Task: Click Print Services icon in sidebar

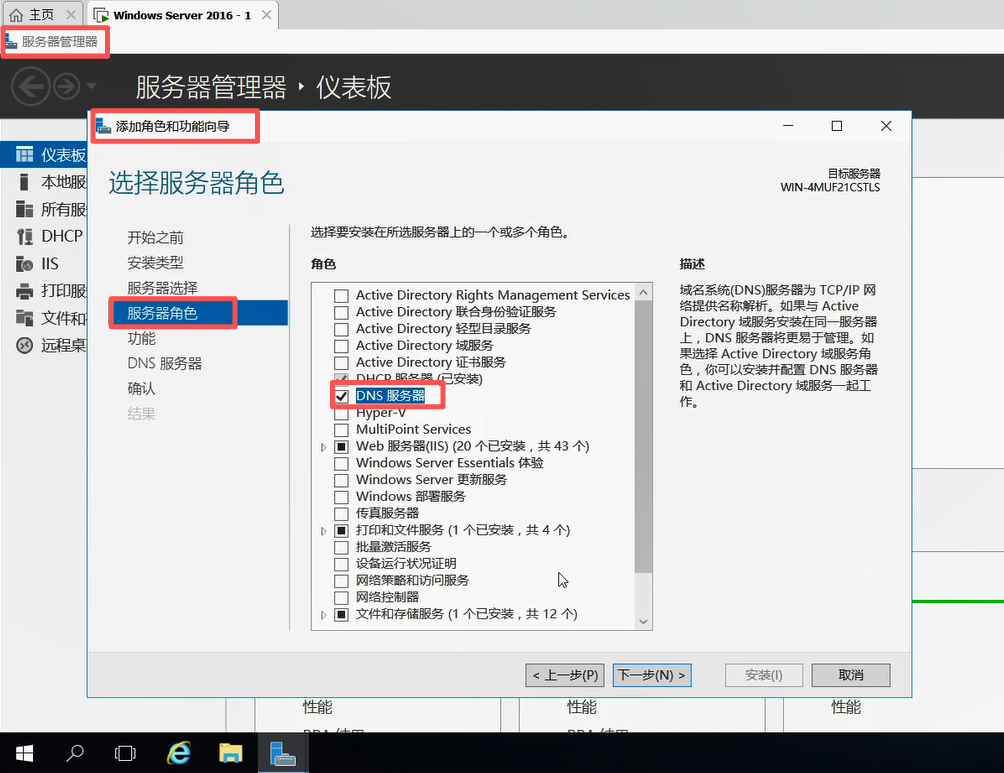Action: tap(24, 291)
